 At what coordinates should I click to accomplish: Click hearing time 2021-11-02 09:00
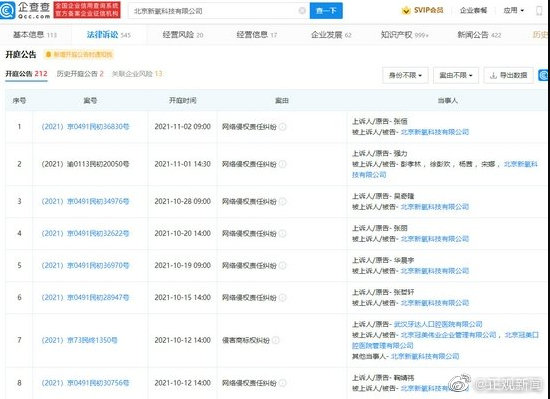click(182, 127)
